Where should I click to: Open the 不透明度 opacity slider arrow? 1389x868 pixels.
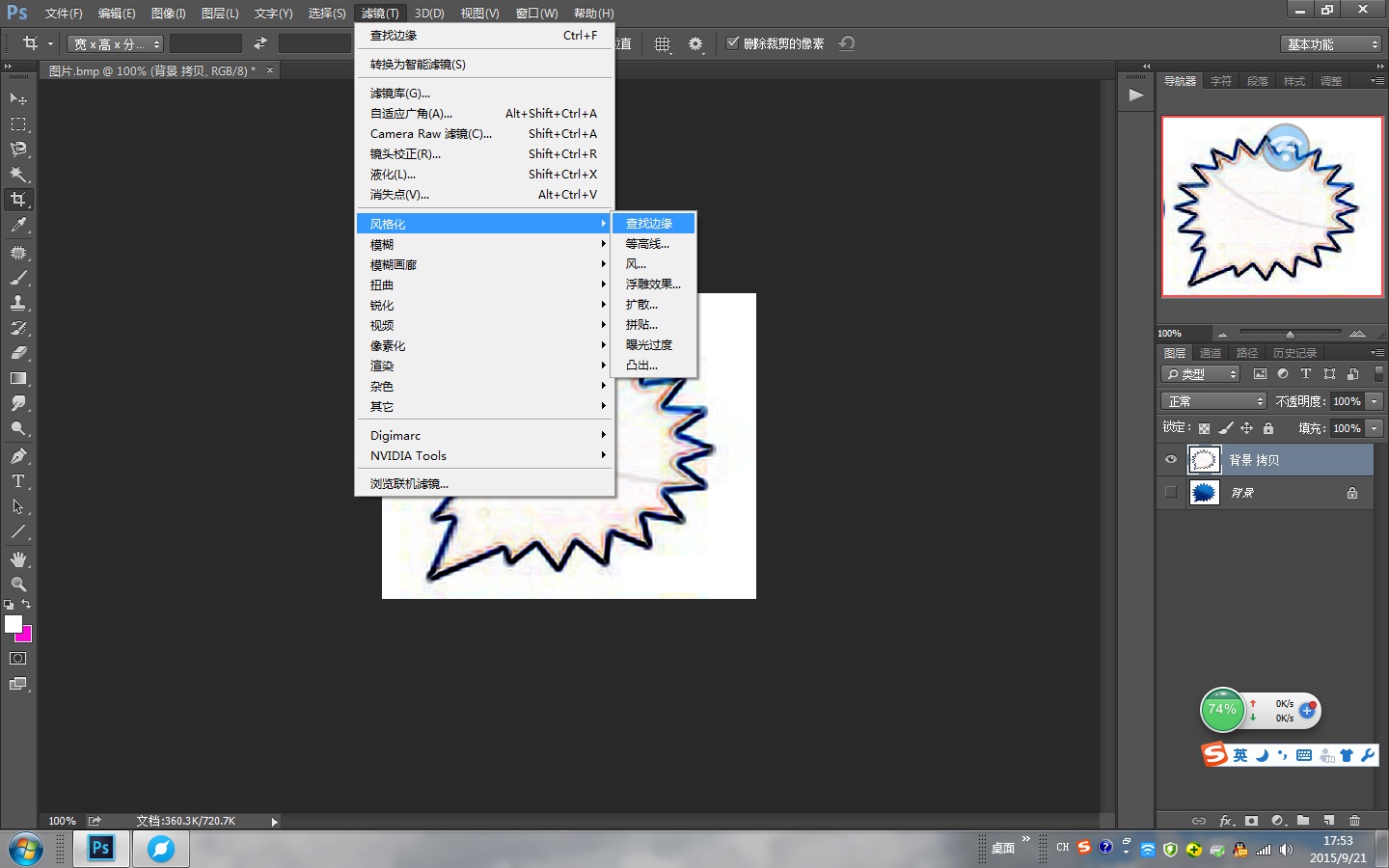click(x=1375, y=401)
